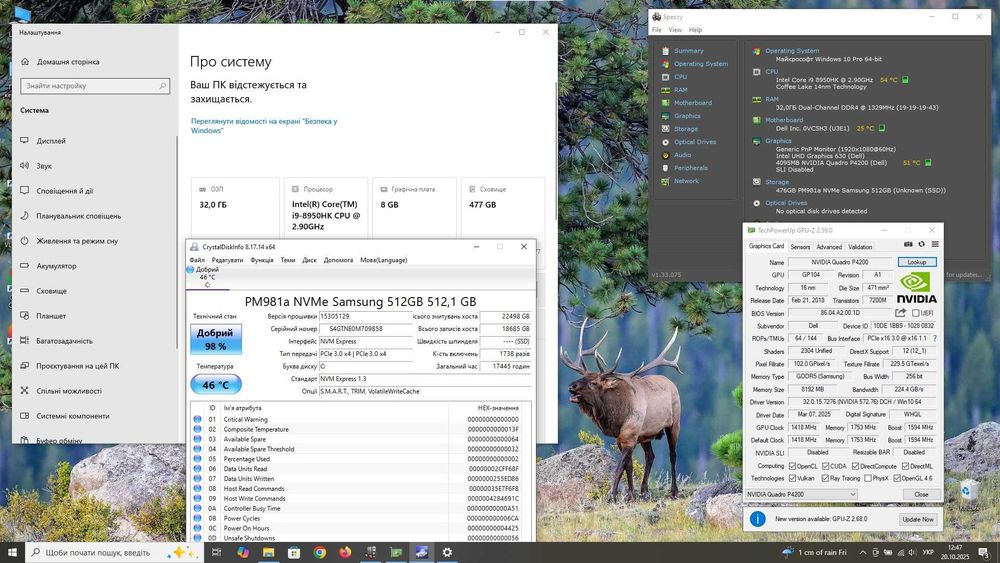Open the Функція menu in CrystalDiskInfo
The image size is (1000, 563).
pyautogui.click(x=262, y=260)
